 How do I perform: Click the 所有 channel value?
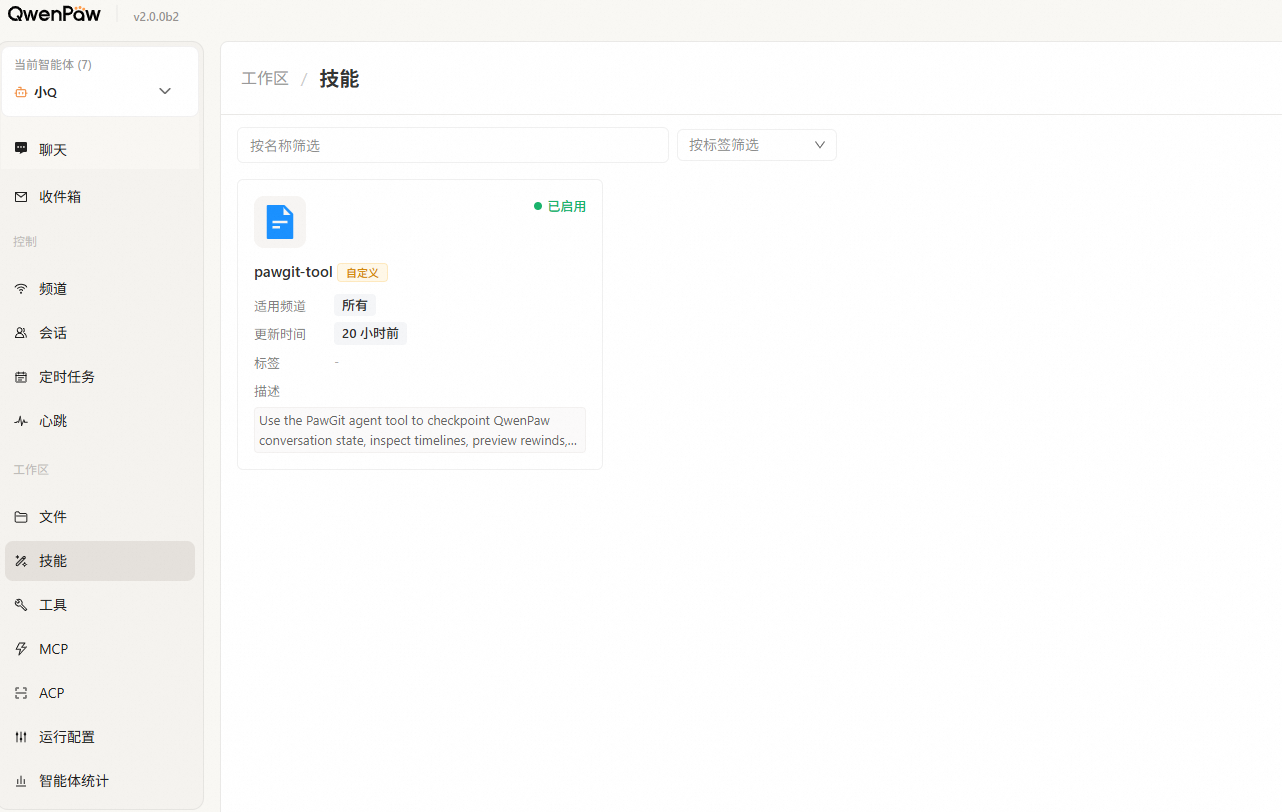[x=355, y=306]
